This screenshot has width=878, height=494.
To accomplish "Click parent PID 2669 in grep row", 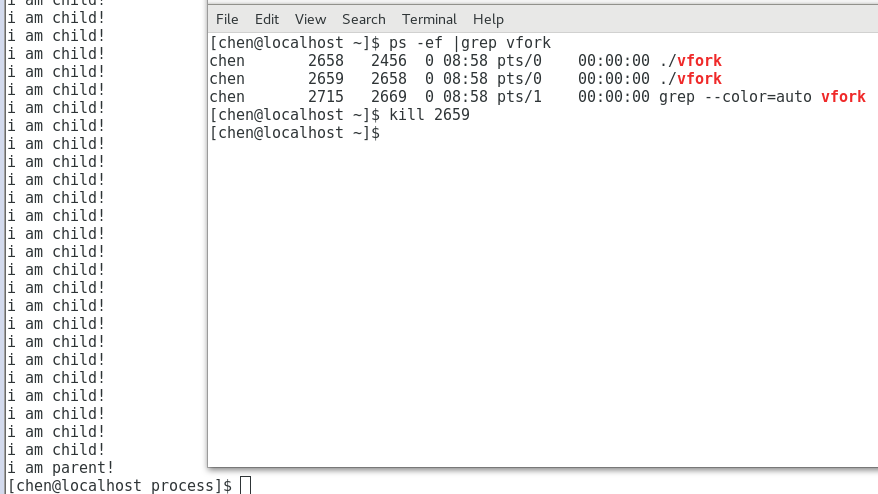I will pyautogui.click(x=389, y=97).
